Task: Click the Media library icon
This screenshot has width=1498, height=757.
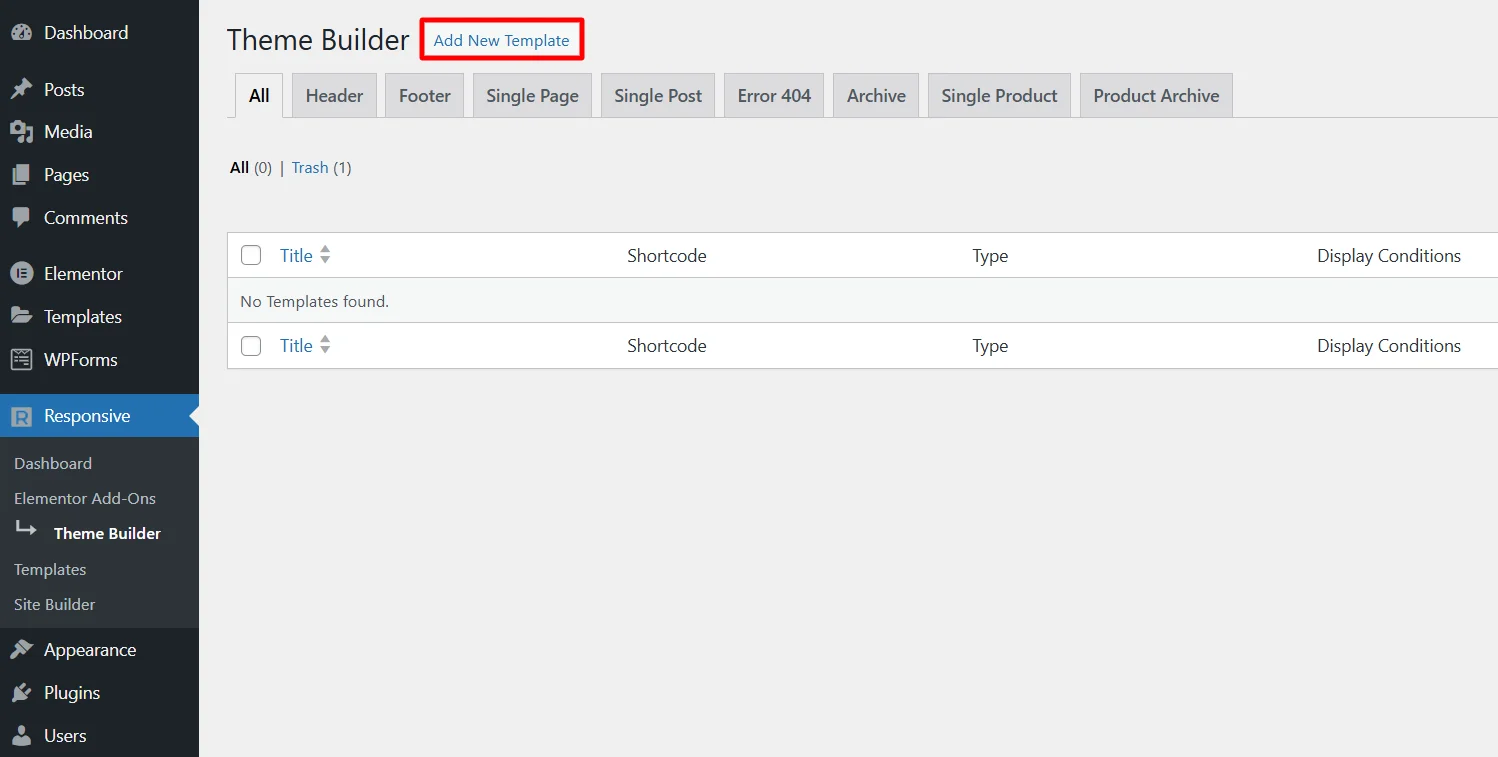Action: tap(21, 132)
